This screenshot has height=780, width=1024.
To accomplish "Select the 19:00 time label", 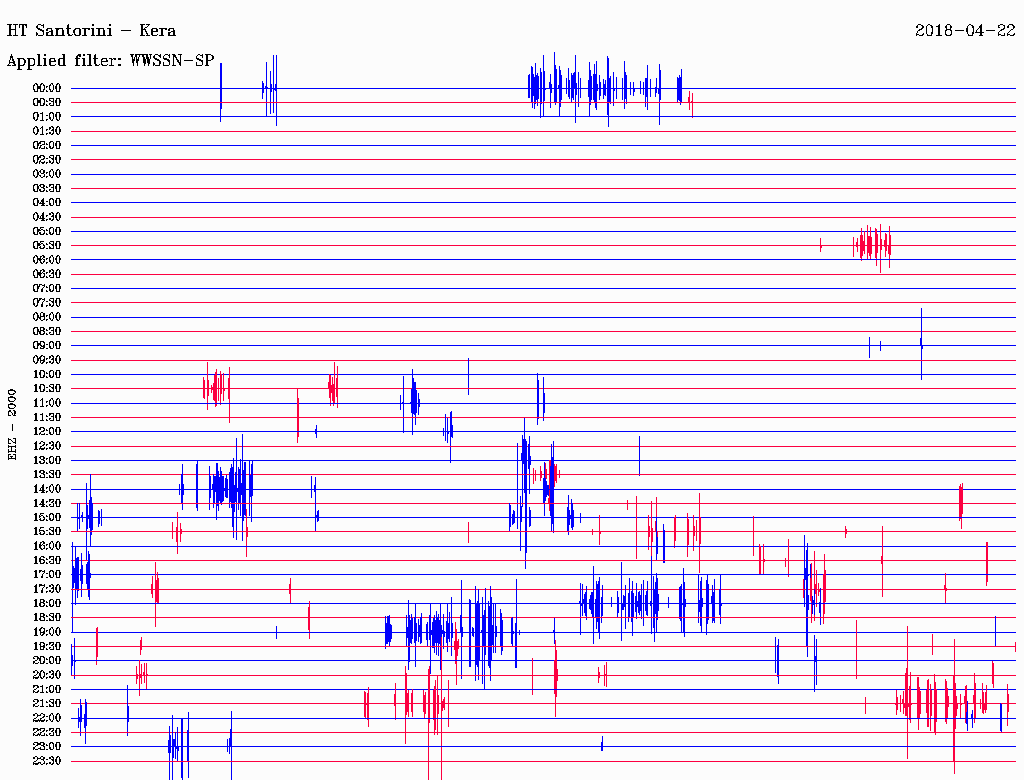I will tap(47, 631).
